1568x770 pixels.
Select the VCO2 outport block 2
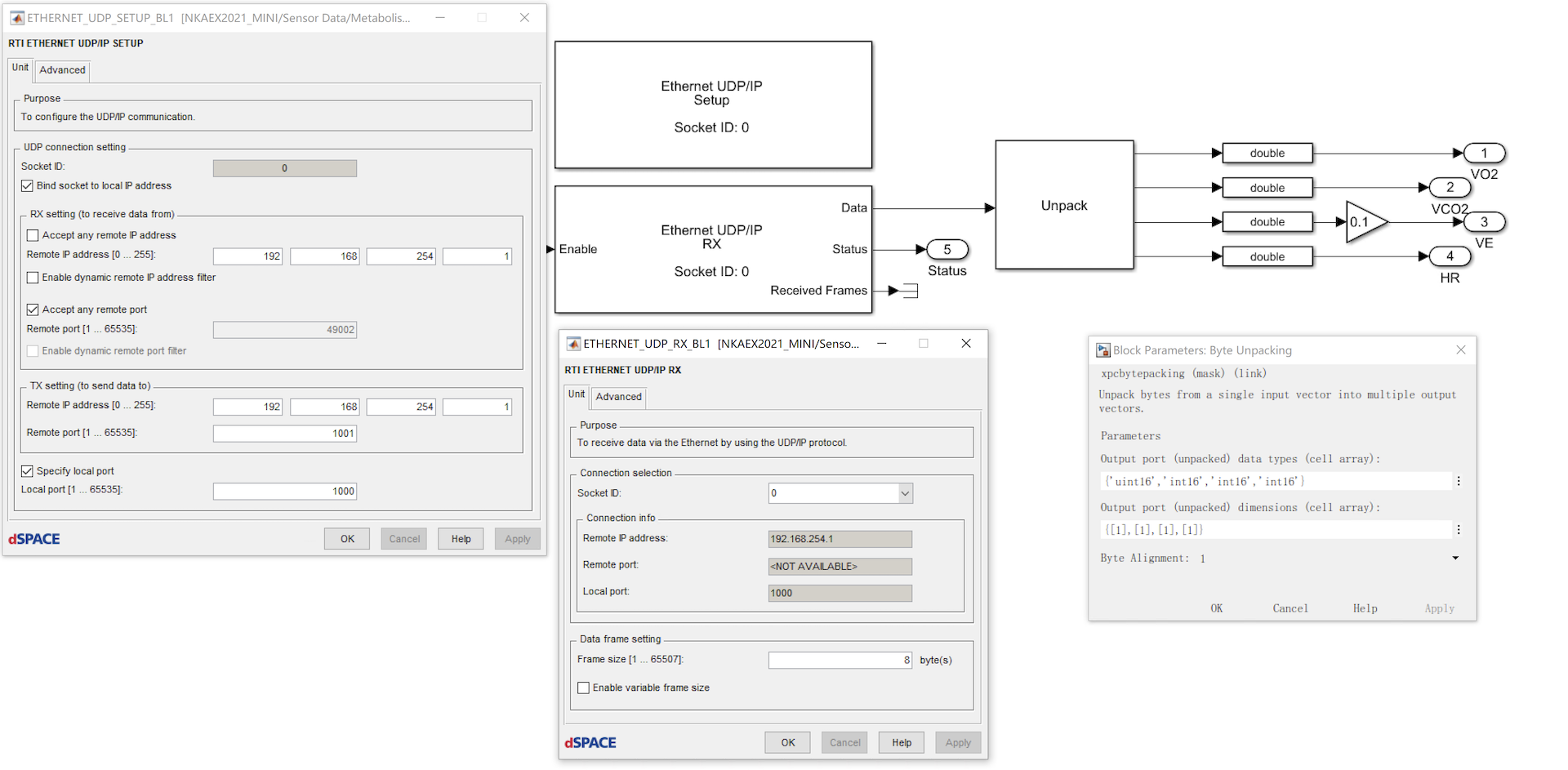(x=1450, y=188)
